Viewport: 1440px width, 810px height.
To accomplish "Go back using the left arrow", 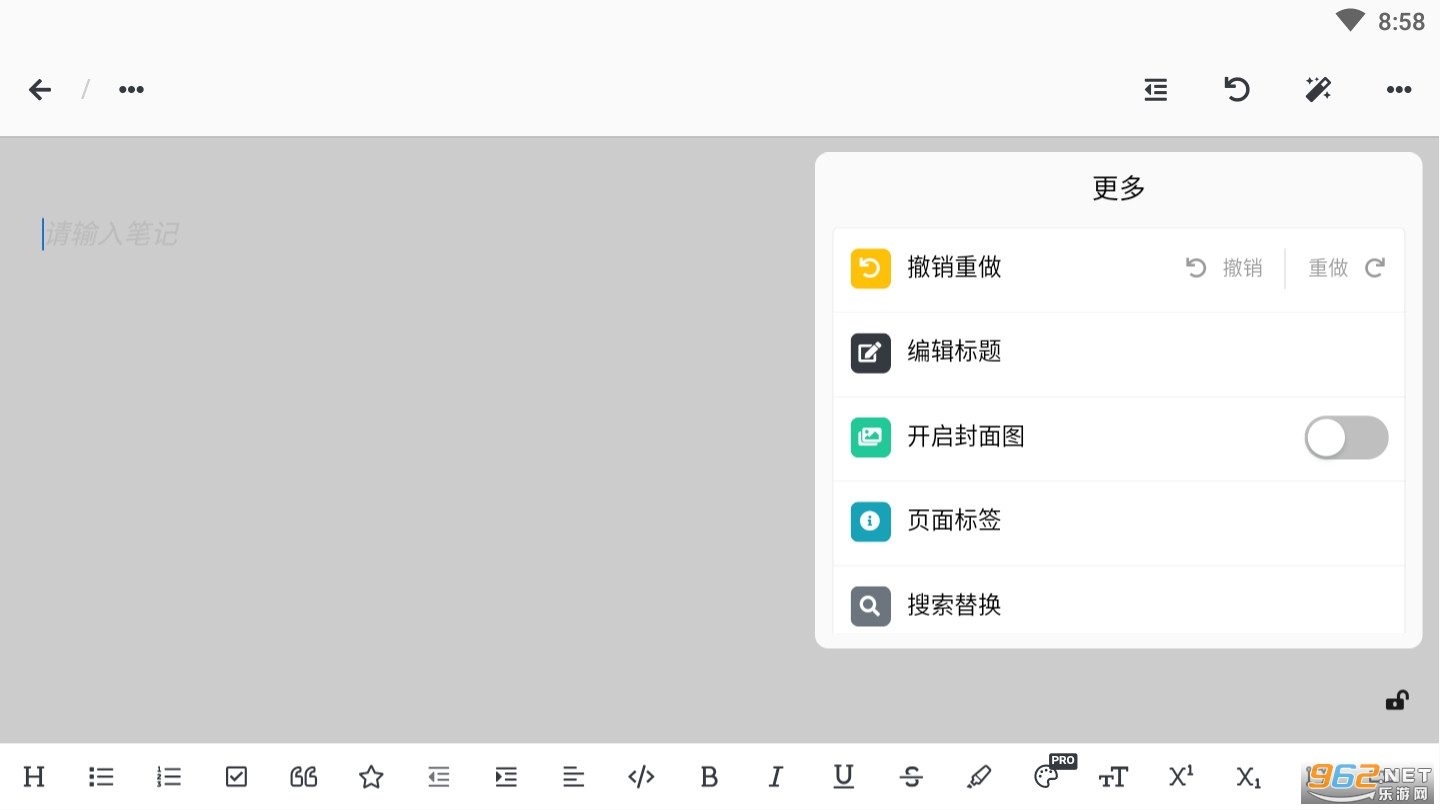I will click(x=40, y=90).
